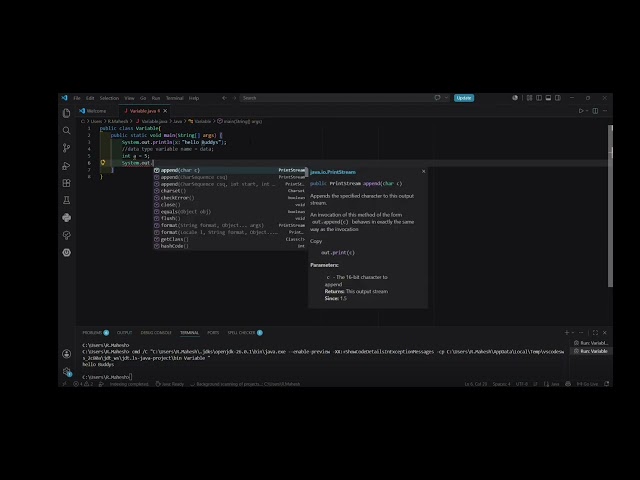Screen dimensions: 640x480
Task: Open the run button dropdown arrow
Action: point(587,111)
